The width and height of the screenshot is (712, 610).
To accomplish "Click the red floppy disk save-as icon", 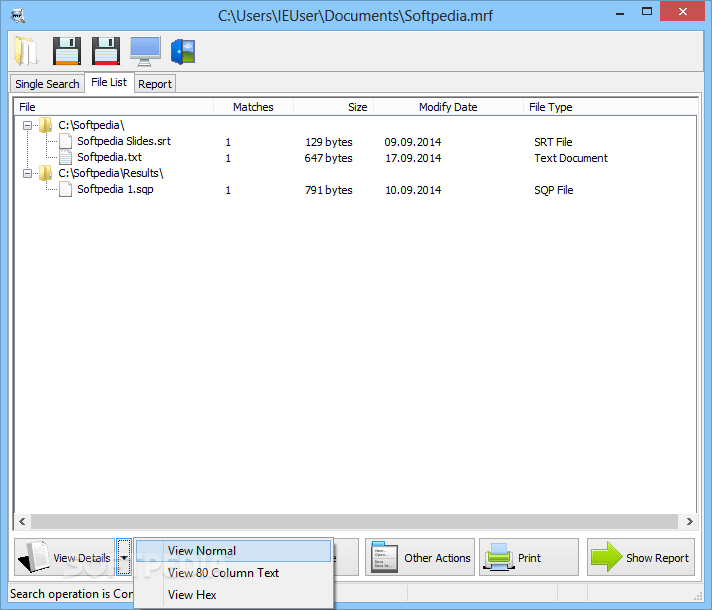I will coord(106,51).
